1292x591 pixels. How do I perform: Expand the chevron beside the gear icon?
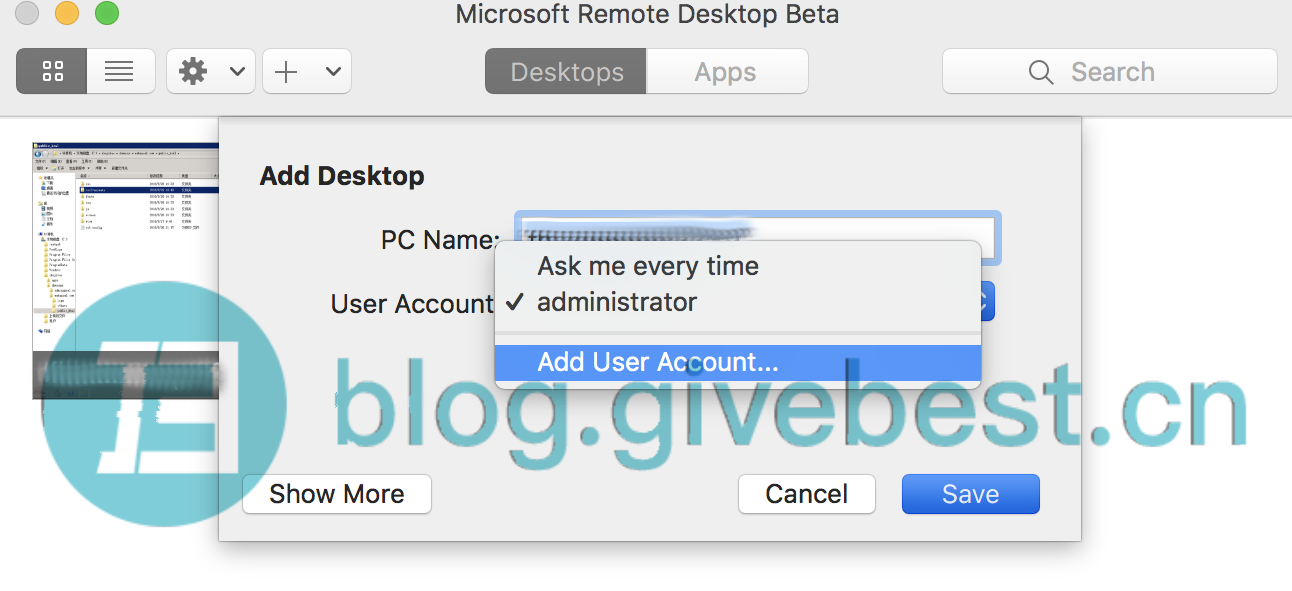pyautogui.click(x=237, y=71)
